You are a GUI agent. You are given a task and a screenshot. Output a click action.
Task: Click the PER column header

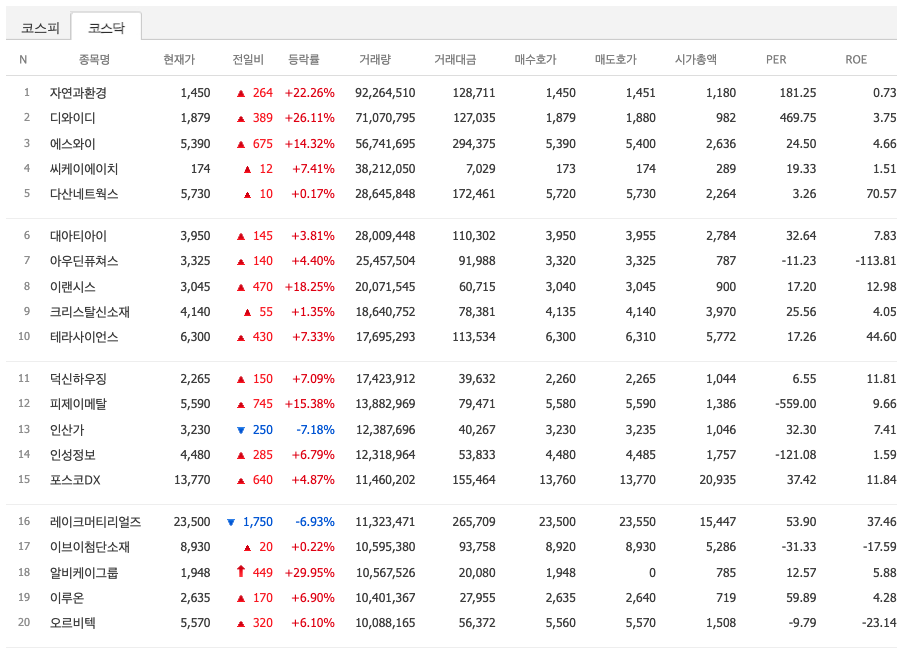point(776,59)
